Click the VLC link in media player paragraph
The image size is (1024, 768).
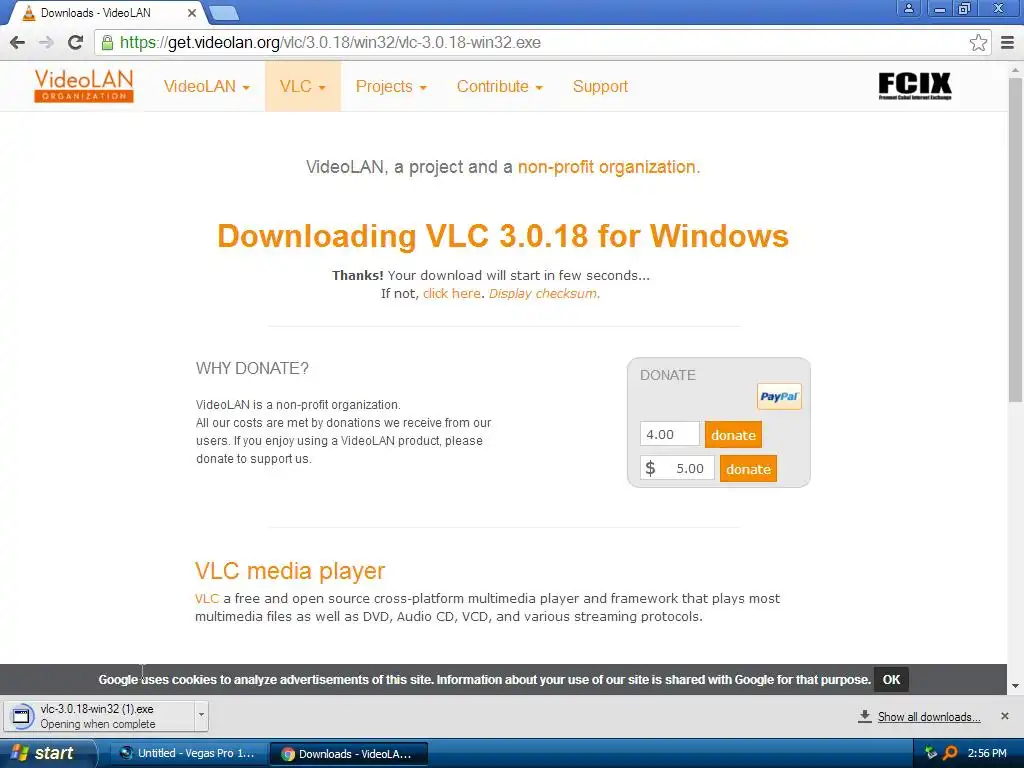206,599
